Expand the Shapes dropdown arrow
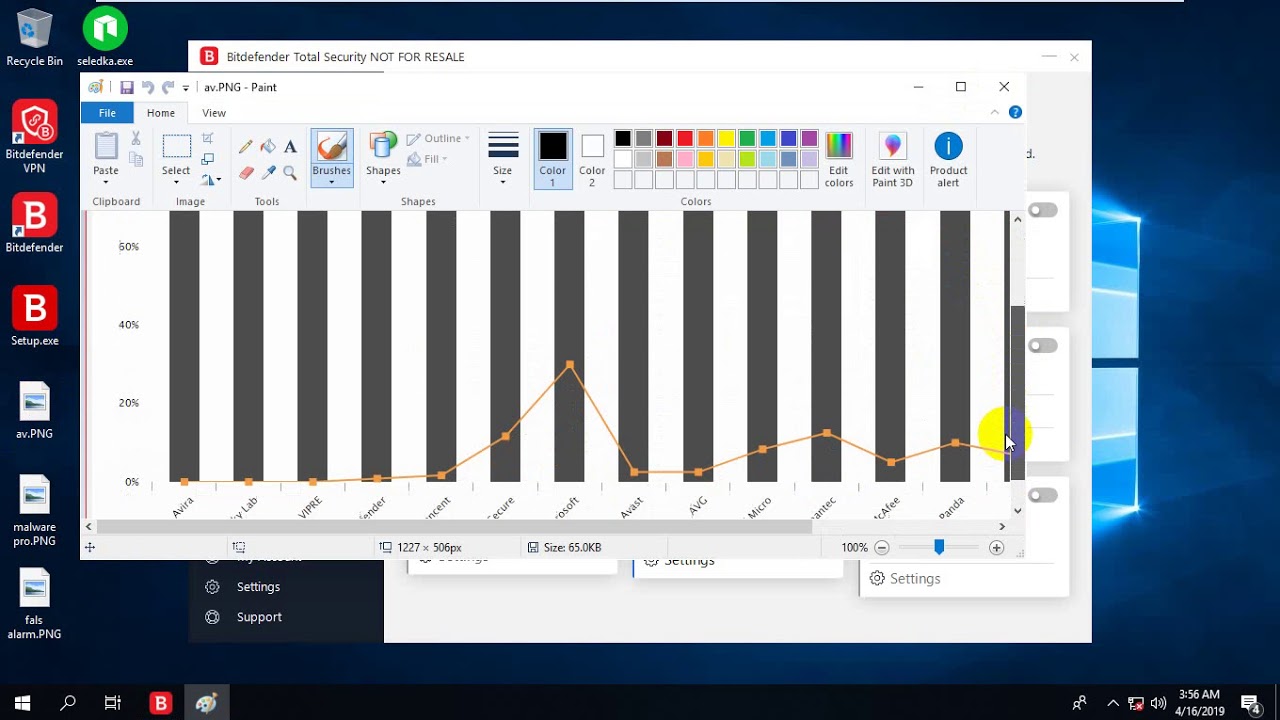The width and height of the screenshot is (1280, 720). pos(383,183)
